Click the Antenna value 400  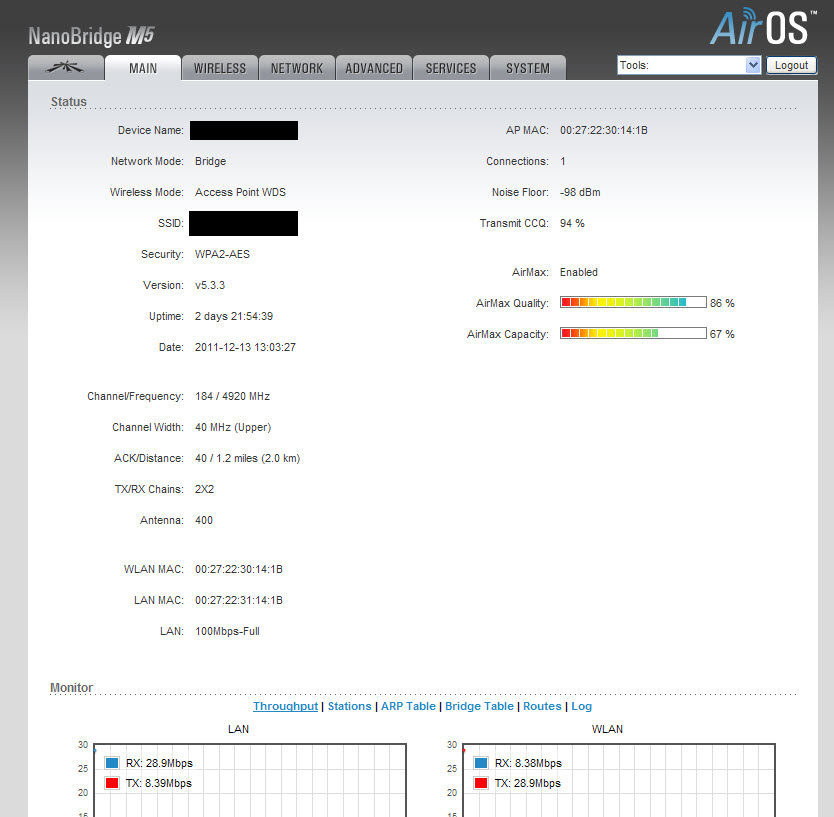pyautogui.click(x=204, y=520)
